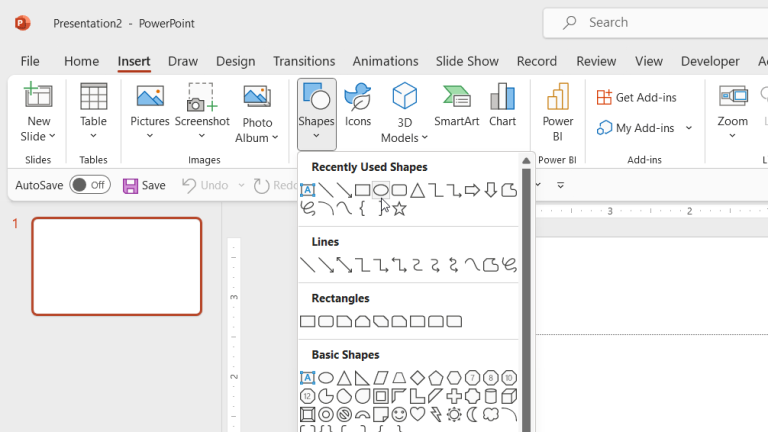Click the Undo button
The width and height of the screenshot is (768, 432).
coord(205,186)
